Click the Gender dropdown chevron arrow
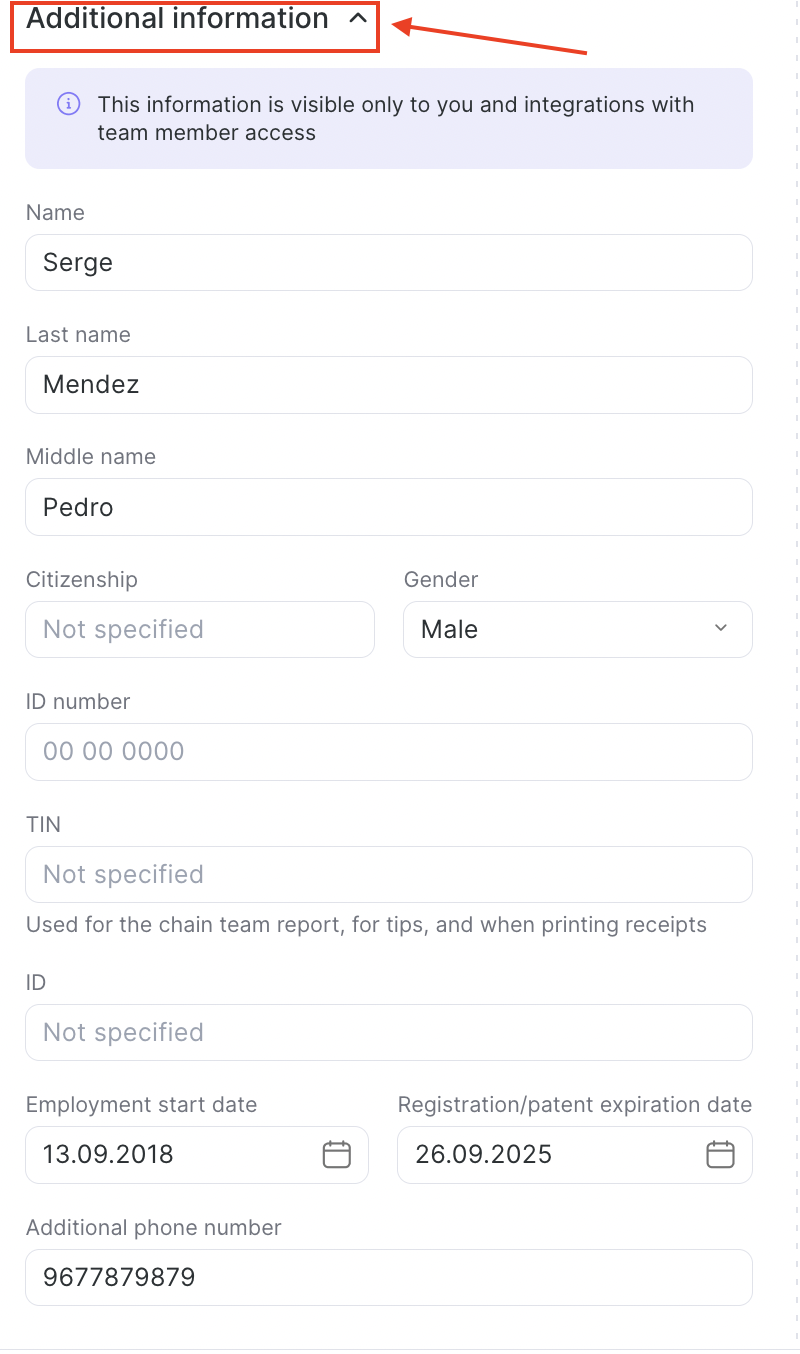This screenshot has height=1354, width=800. (721, 628)
